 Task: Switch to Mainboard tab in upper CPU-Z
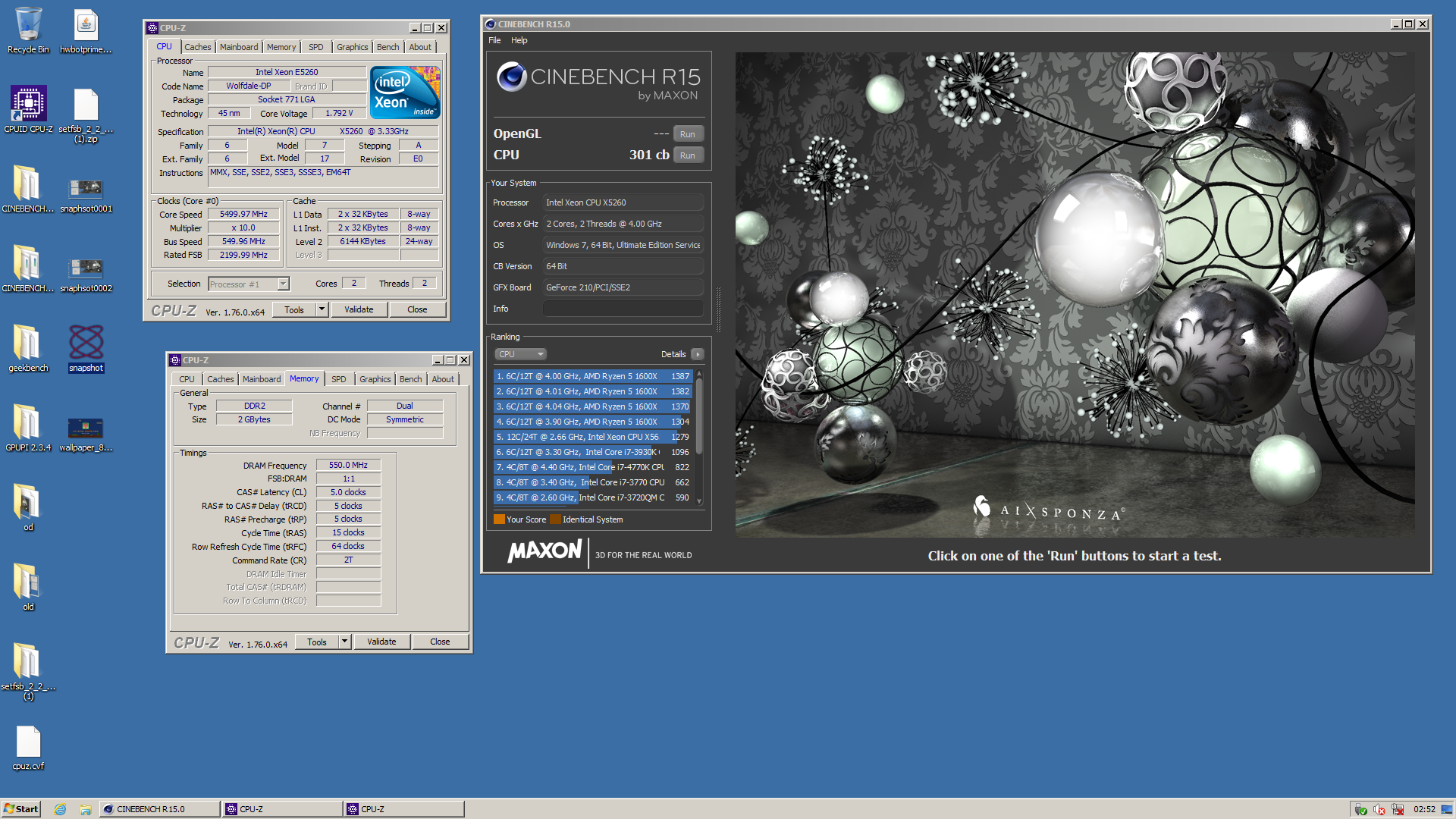[239, 47]
